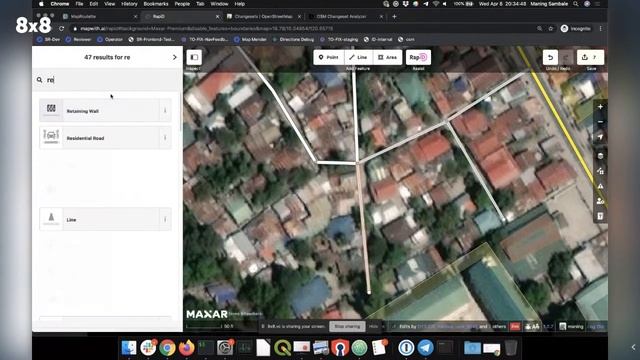Image resolution: width=640 pixels, height=360 pixels.
Task: Open Firefox from the Dock
Action: coord(187,348)
